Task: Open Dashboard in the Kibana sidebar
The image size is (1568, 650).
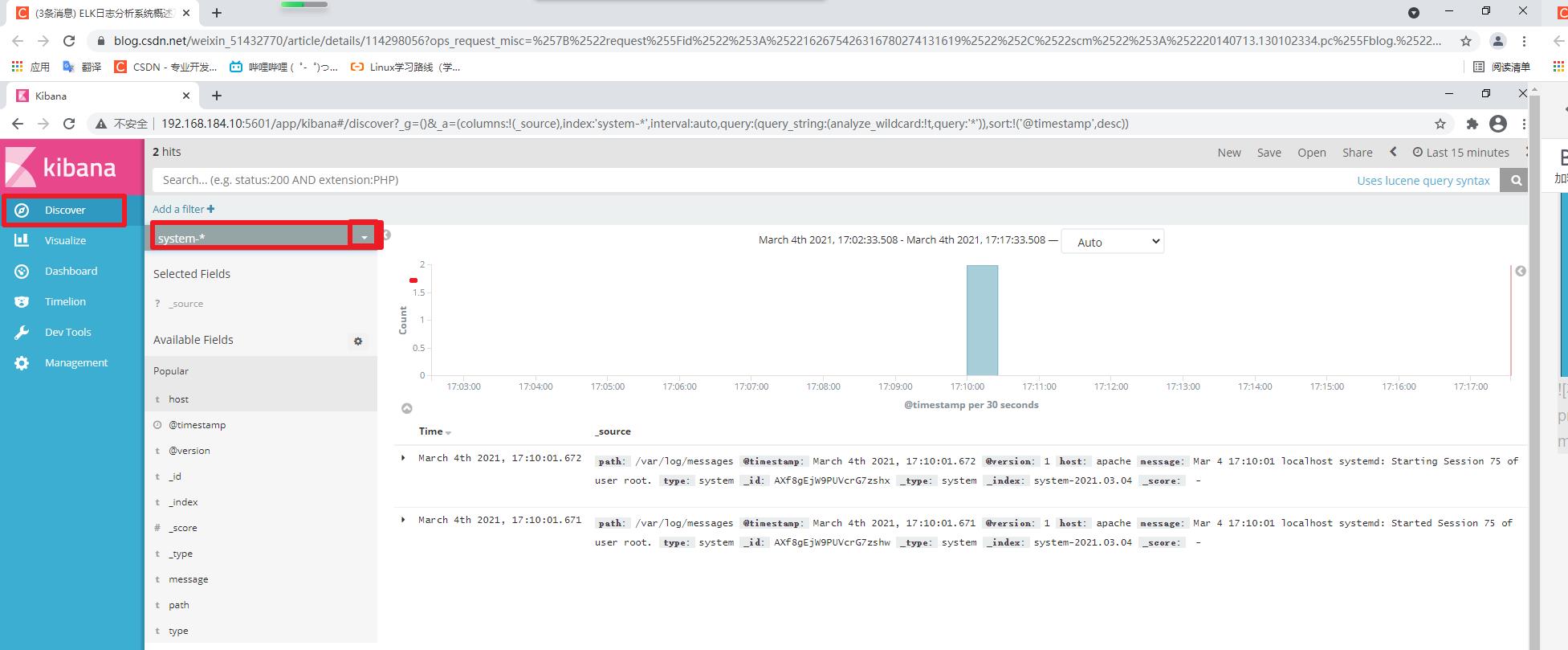Action: 71,271
